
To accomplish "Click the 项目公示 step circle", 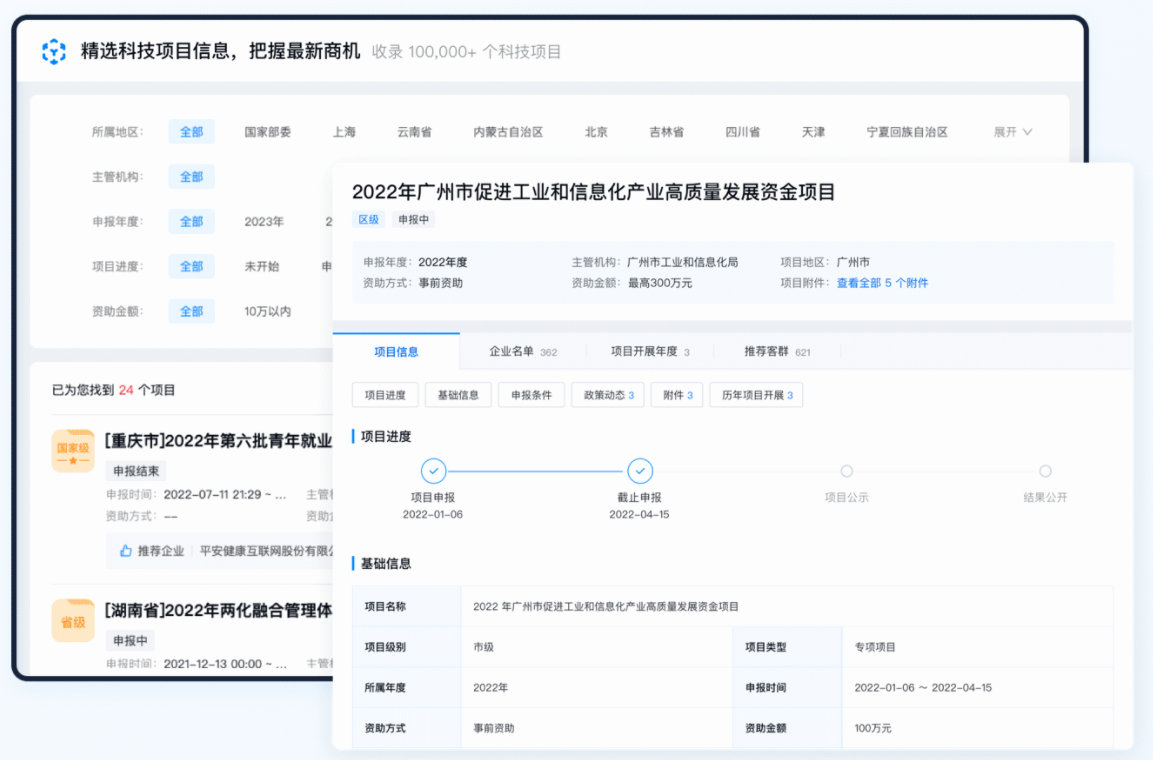I will point(847,471).
